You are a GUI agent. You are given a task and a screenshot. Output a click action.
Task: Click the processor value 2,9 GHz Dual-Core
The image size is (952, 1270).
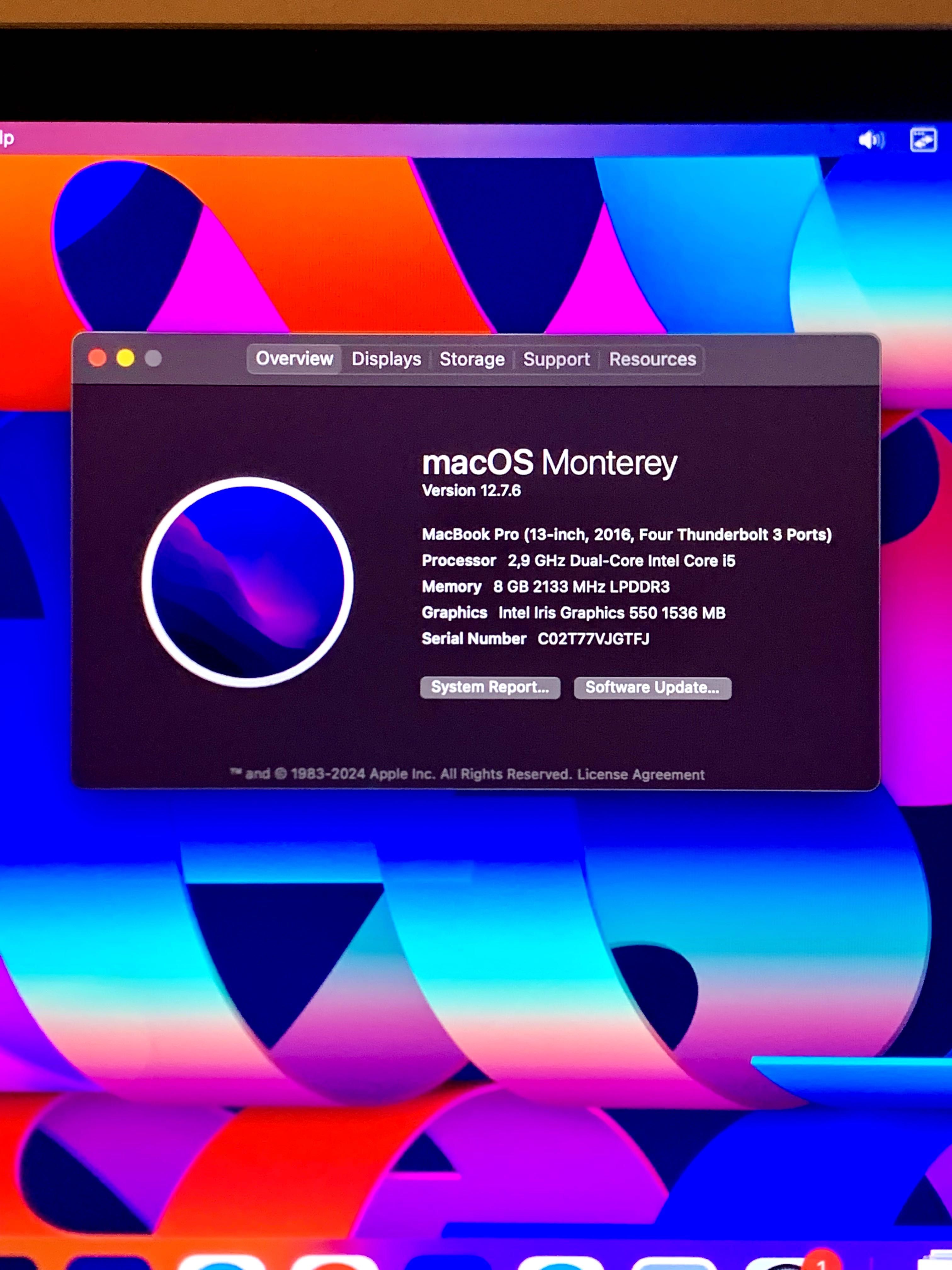[x=621, y=560]
